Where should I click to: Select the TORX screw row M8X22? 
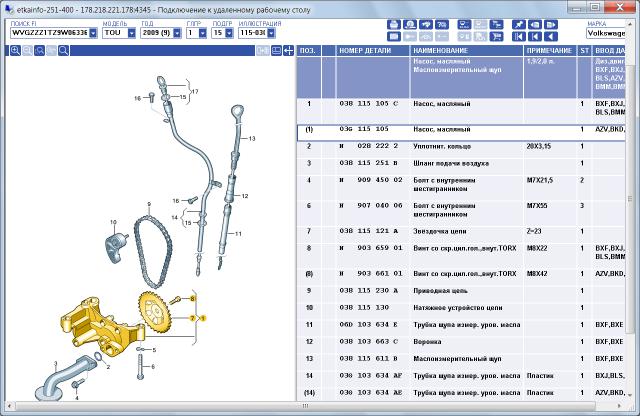tap(461, 256)
